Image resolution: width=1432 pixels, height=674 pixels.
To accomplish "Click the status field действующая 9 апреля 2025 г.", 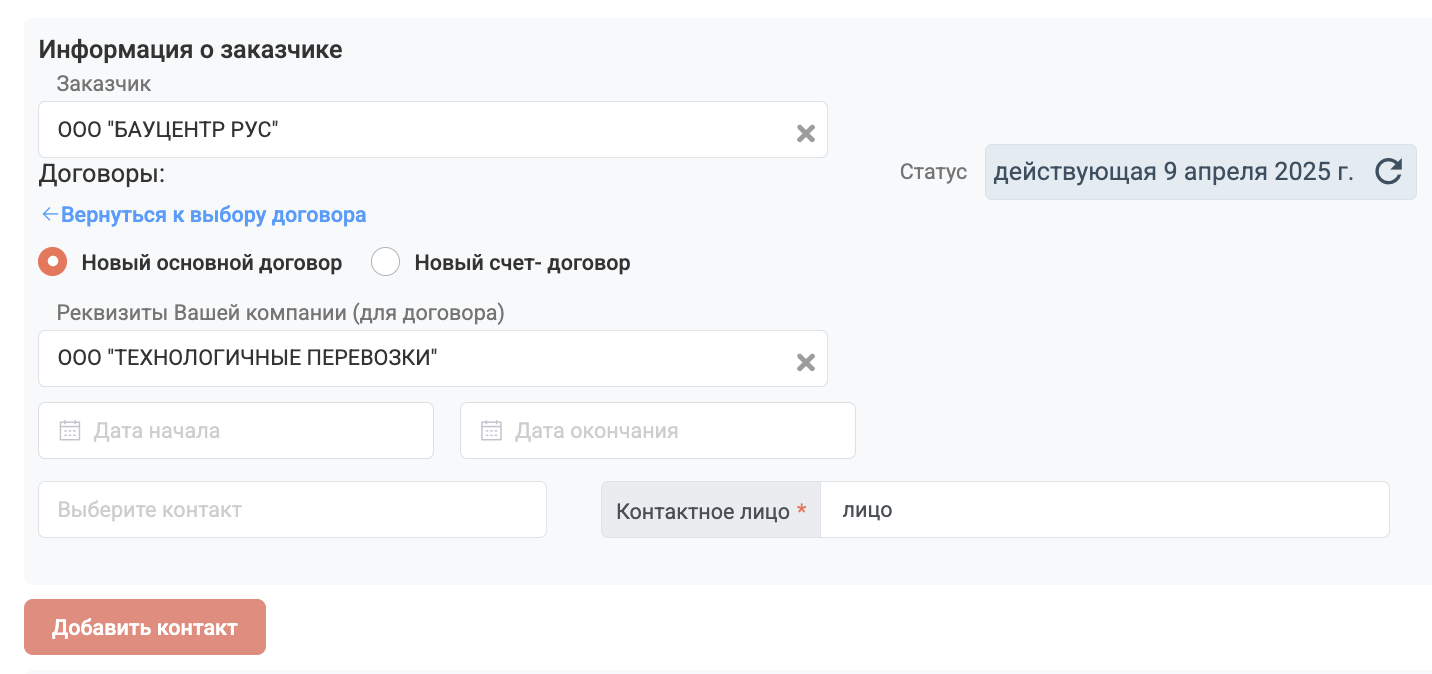I will point(1200,172).
